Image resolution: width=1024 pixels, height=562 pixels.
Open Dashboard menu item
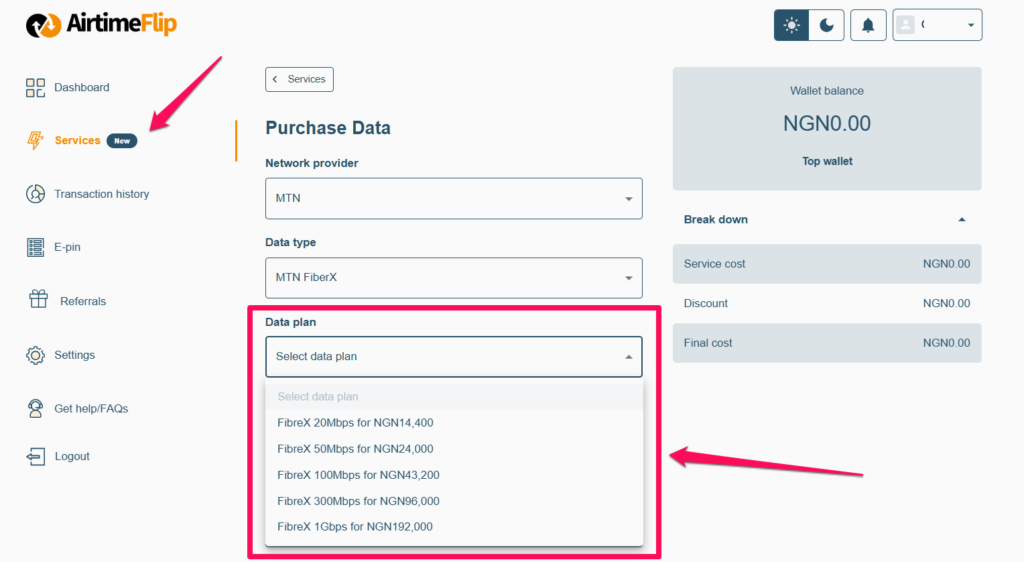click(82, 87)
